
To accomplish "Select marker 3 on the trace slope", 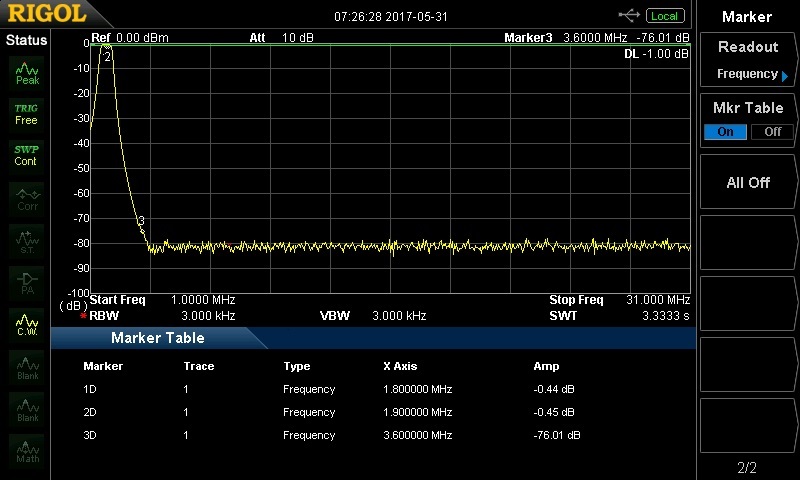I will click(141, 221).
